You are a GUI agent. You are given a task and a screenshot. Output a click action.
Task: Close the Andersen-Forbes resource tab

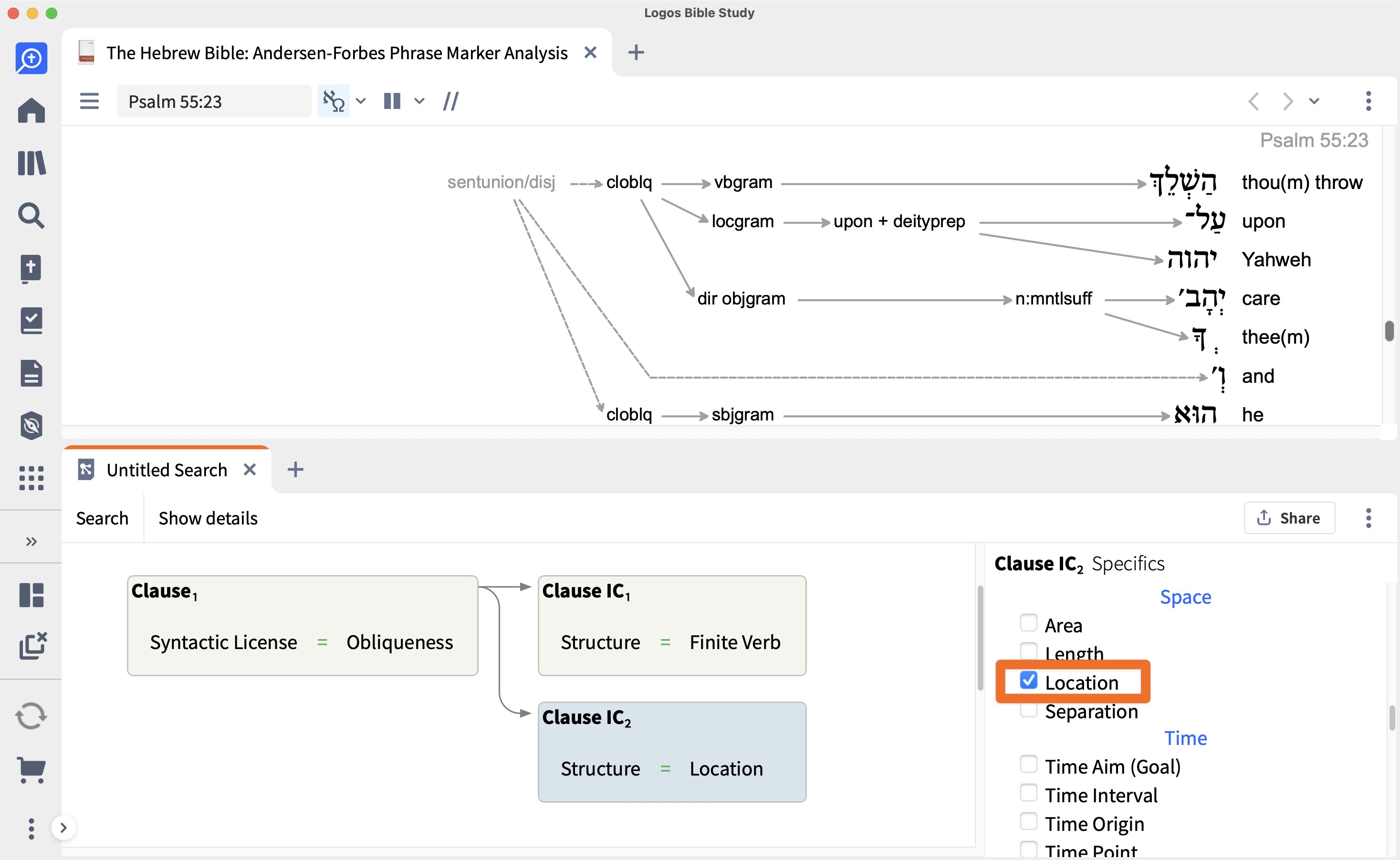tap(590, 52)
